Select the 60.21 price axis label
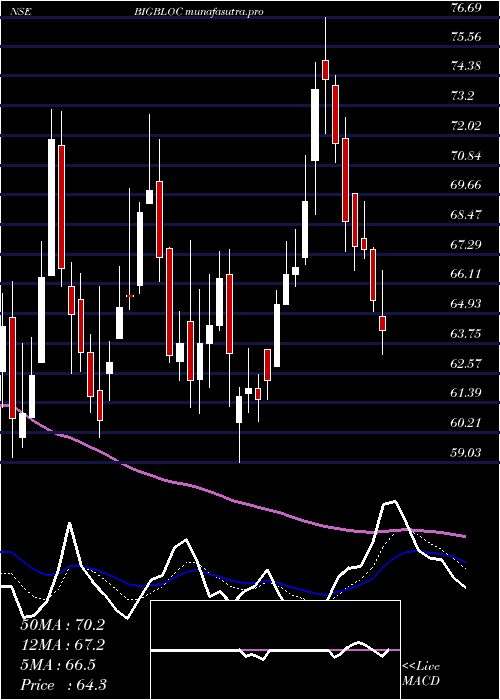The height and width of the screenshot is (700, 500). coord(467,422)
